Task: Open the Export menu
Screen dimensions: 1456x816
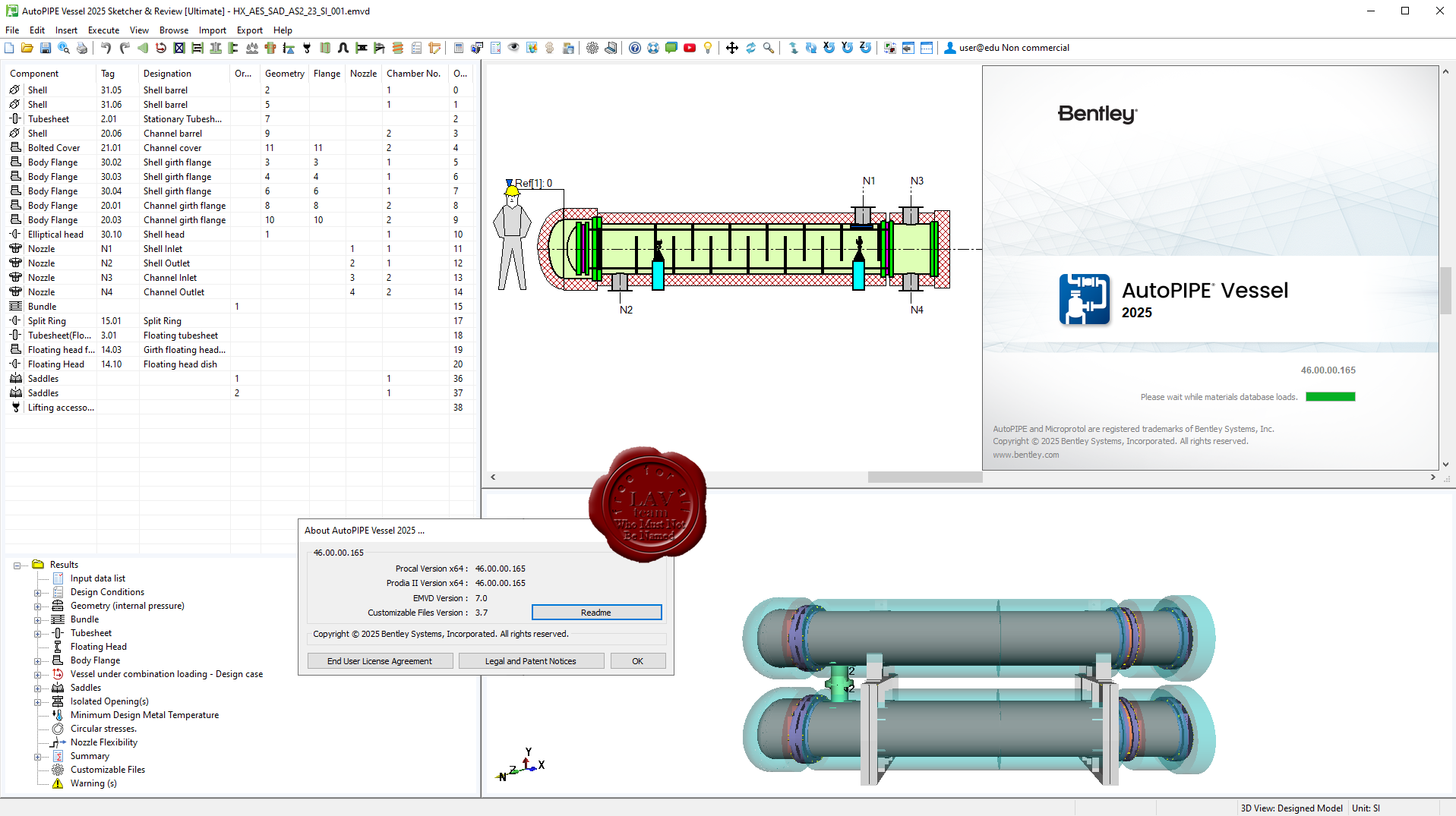Action: tap(249, 30)
